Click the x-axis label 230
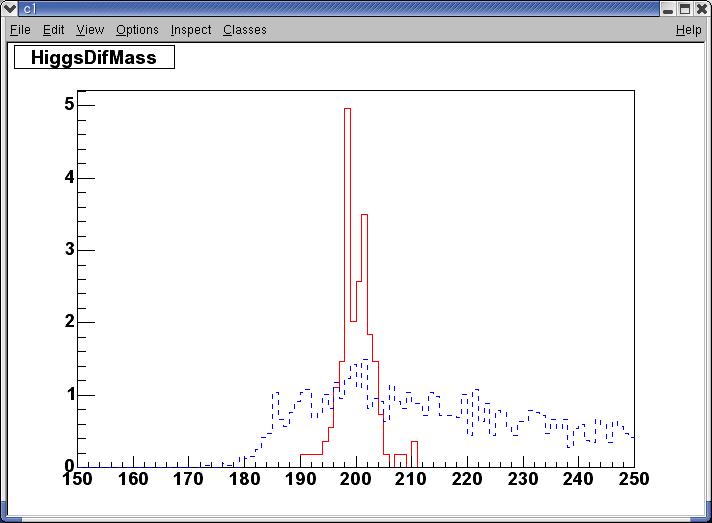This screenshot has height=523, width=712. pos(523,479)
